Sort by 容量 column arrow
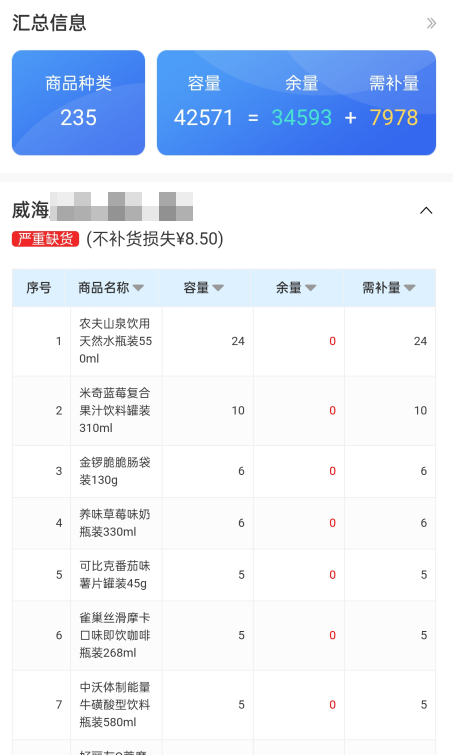The image size is (457, 755). [x=218, y=288]
